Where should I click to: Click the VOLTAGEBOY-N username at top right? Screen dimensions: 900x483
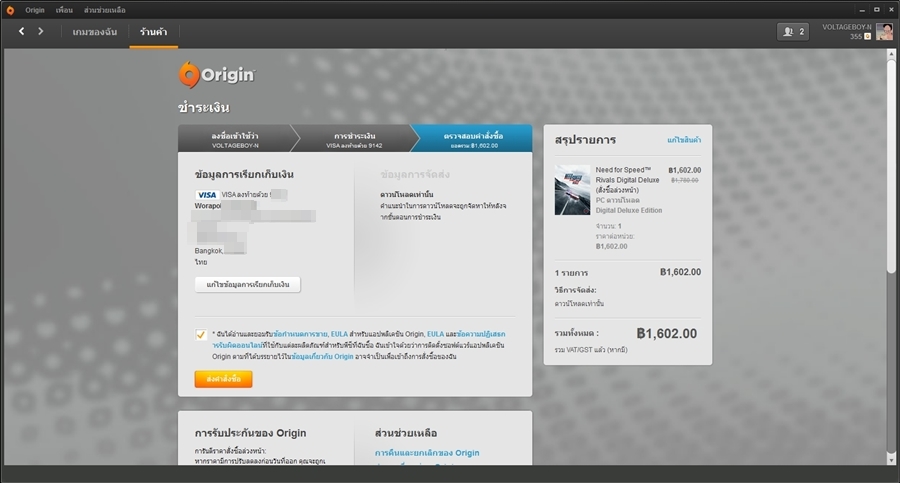coord(846,27)
